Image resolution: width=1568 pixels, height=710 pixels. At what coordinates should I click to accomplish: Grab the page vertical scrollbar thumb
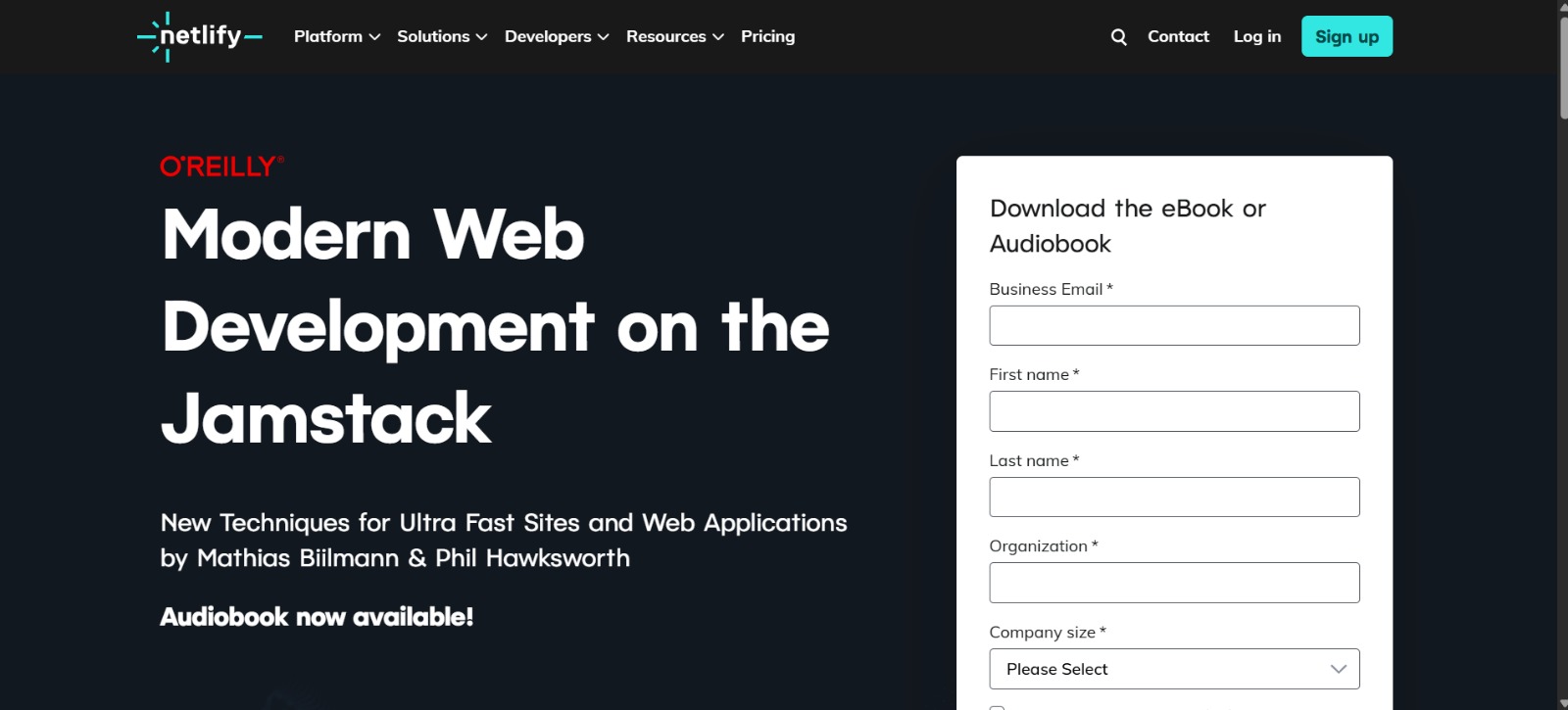coord(1562,67)
